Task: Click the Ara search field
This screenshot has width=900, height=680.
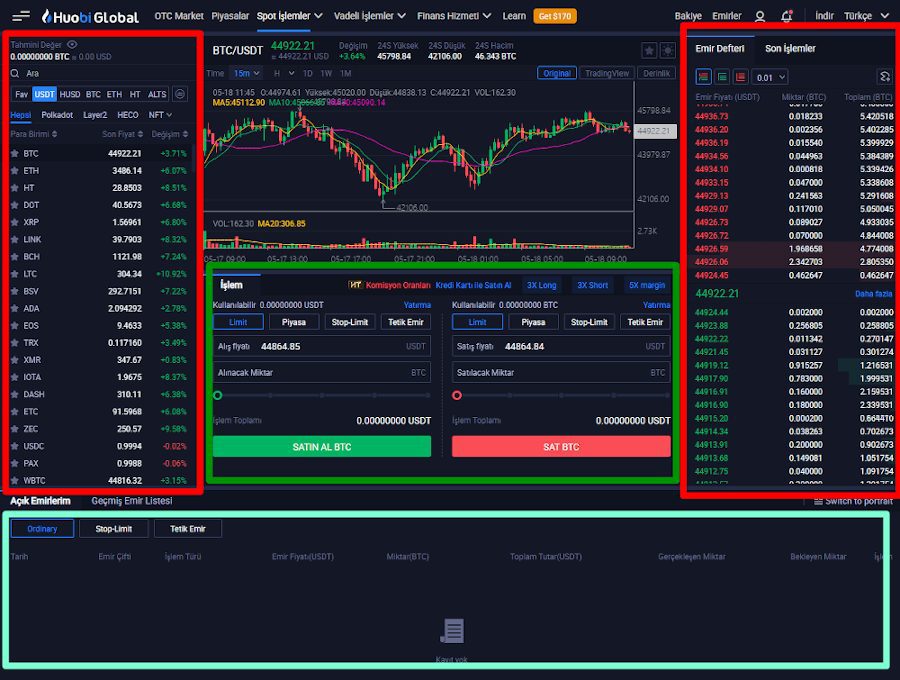Action: pos(102,73)
